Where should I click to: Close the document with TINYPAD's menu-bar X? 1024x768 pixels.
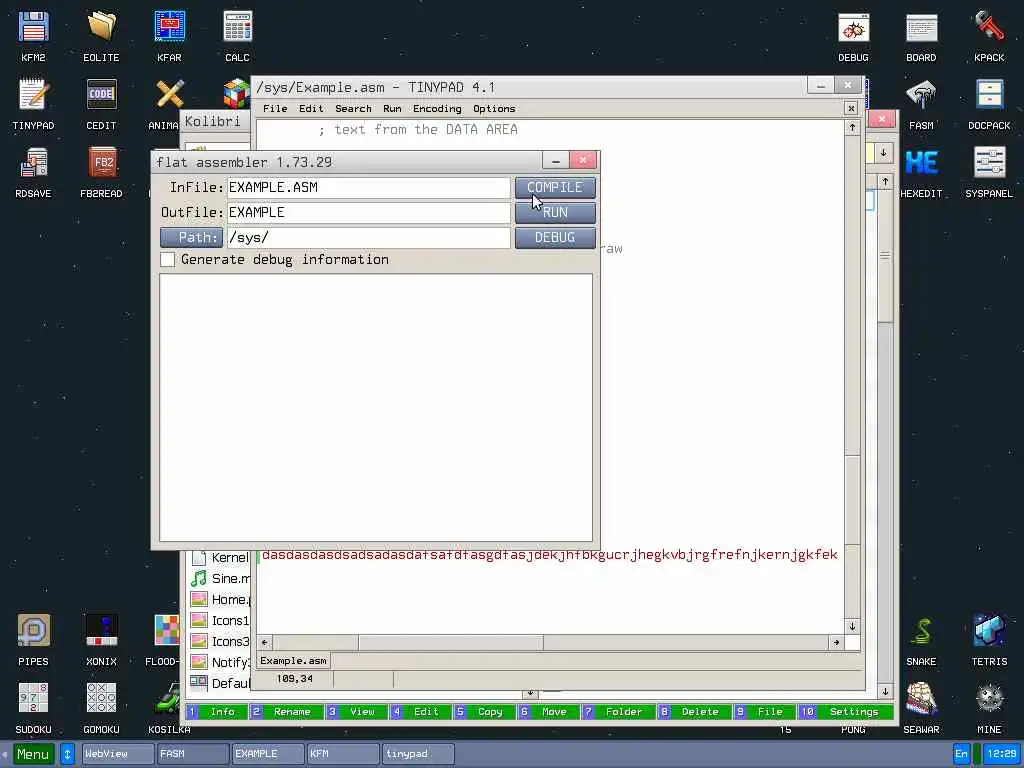(851, 108)
